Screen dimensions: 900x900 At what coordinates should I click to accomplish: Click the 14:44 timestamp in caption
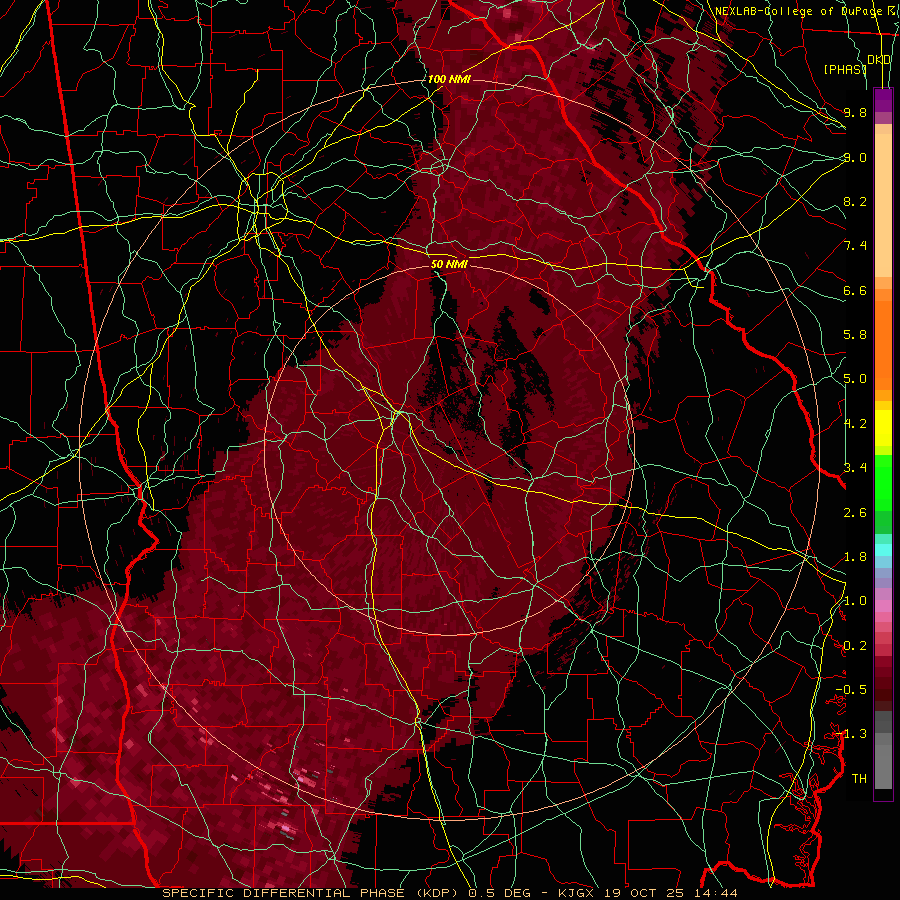click(x=714, y=893)
